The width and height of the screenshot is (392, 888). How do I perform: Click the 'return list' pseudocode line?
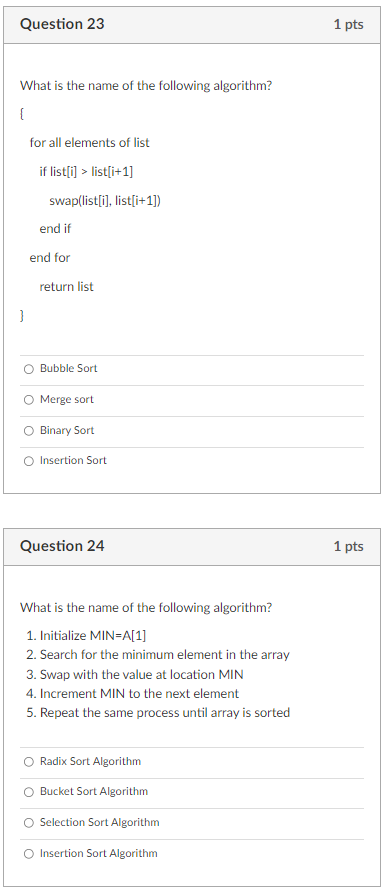coord(66,287)
